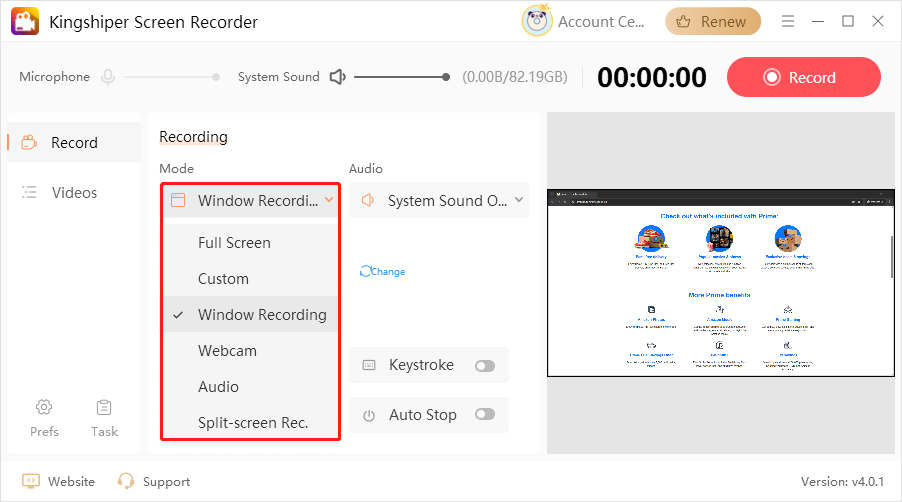Screen dimensions: 902x502
Task: Collapse the Mode dropdown showing Window Recording
Action: [x=251, y=200]
